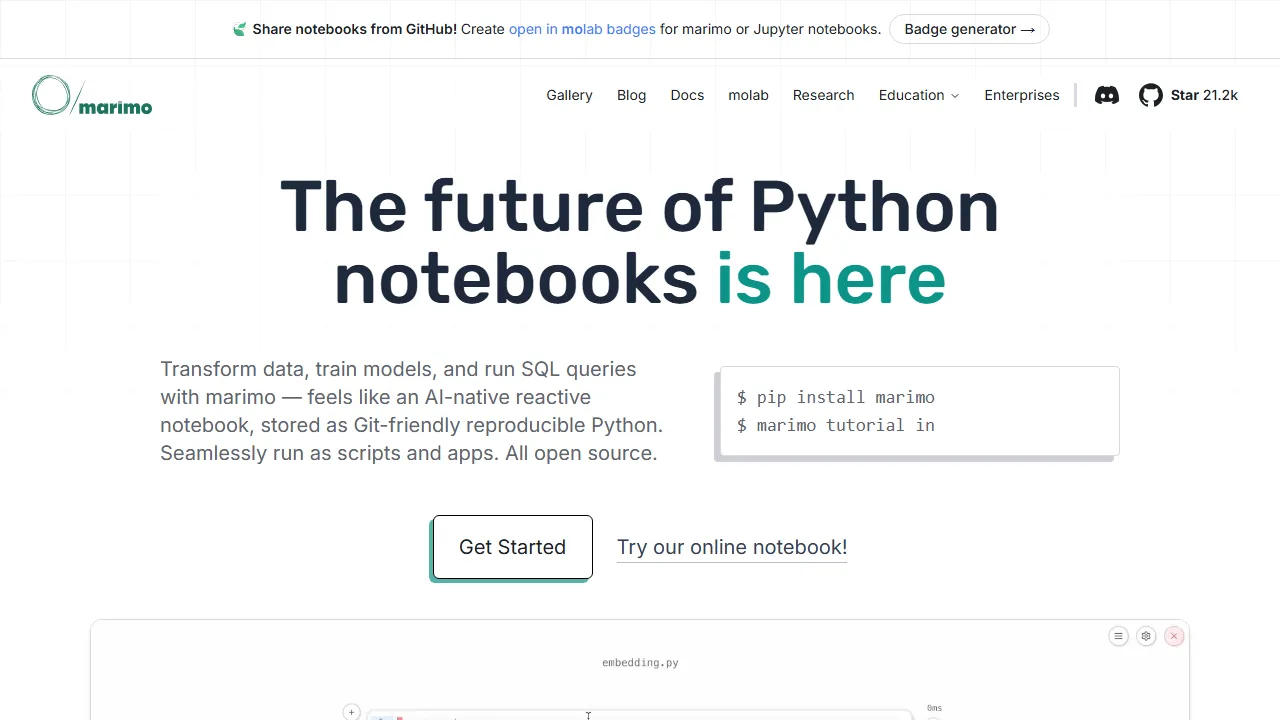Click the 'Transform data, train models' paragraph
Viewport: 1280px width, 720px height.
pyautogui.click(x=412, y=411)
